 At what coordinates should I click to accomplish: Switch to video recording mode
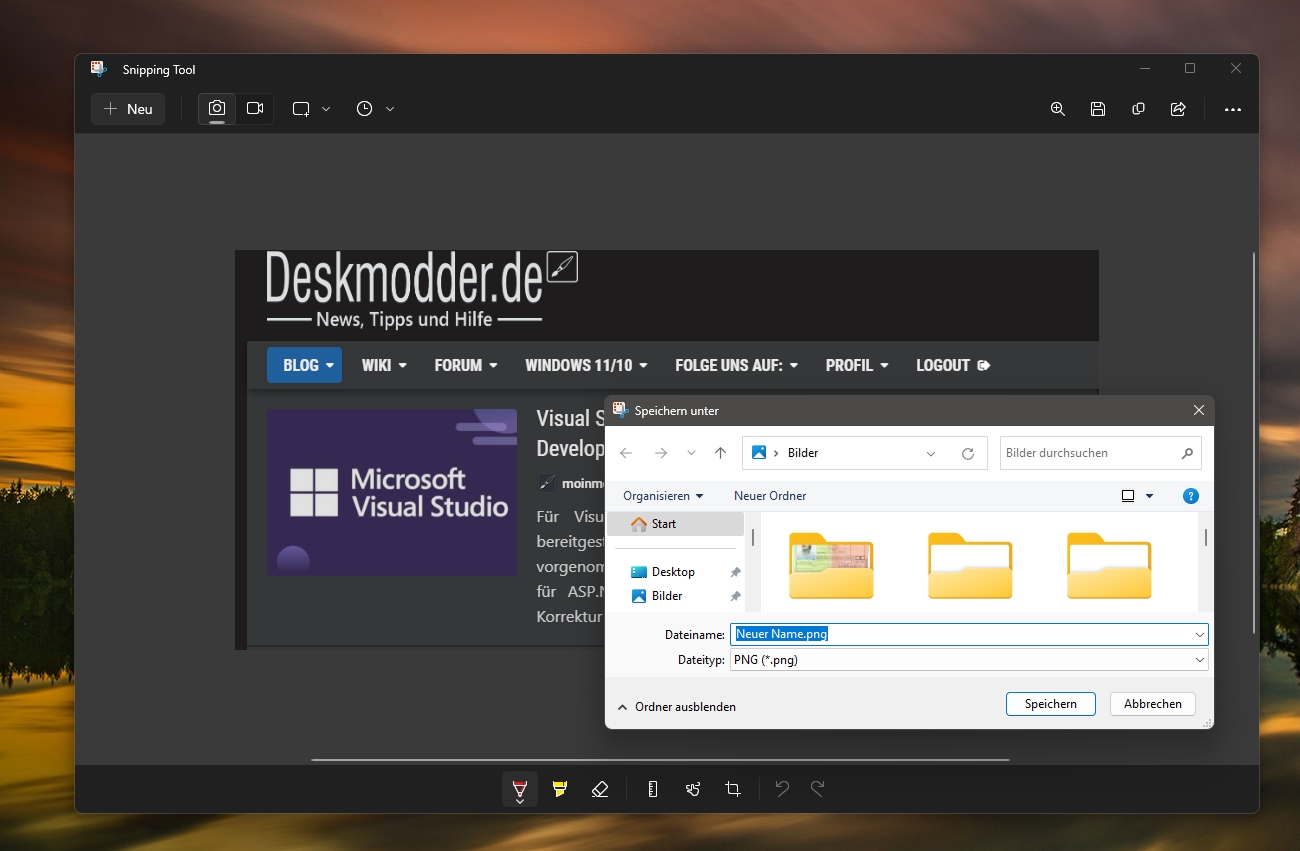point(255,109)
